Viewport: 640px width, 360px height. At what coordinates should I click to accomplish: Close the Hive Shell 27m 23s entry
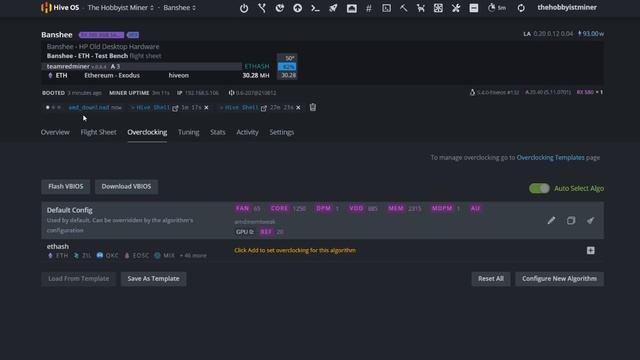click(x=298, y=107)
